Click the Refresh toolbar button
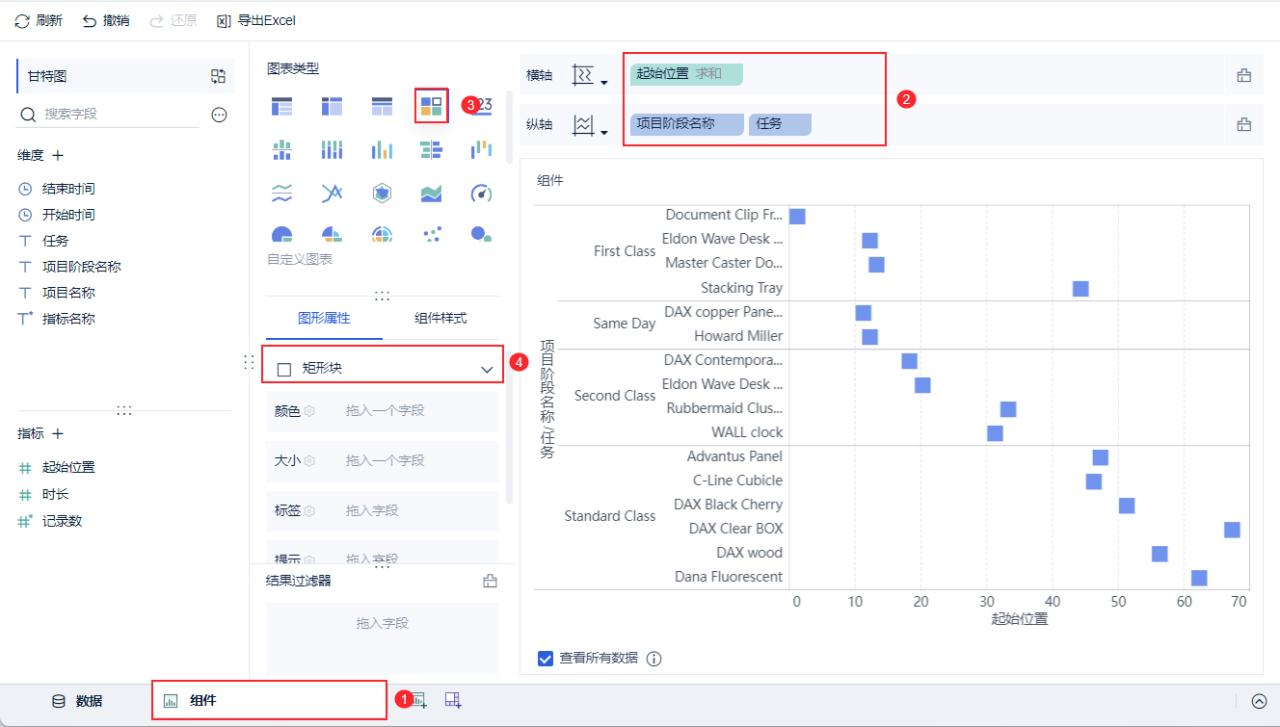This screenshot has height=727, width=1280. 38,21
